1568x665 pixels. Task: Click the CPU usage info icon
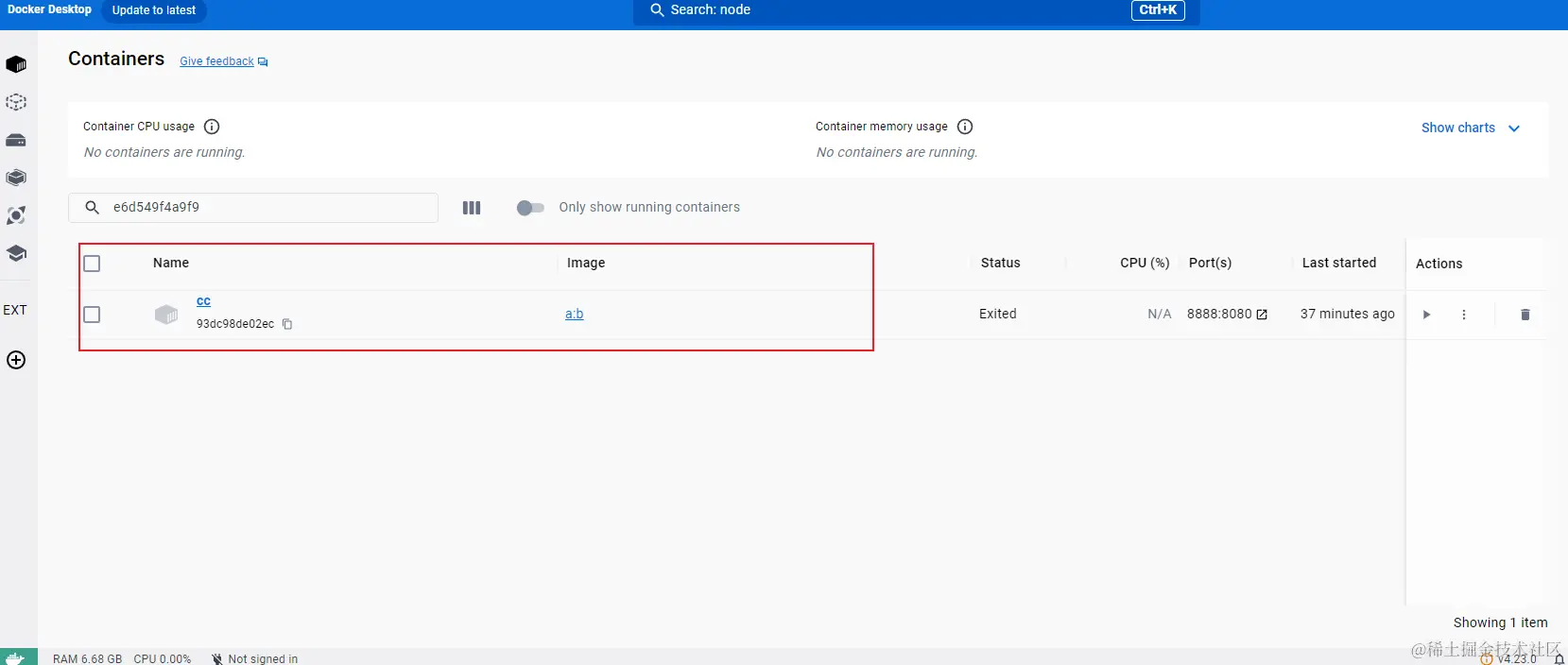point(212,127)
